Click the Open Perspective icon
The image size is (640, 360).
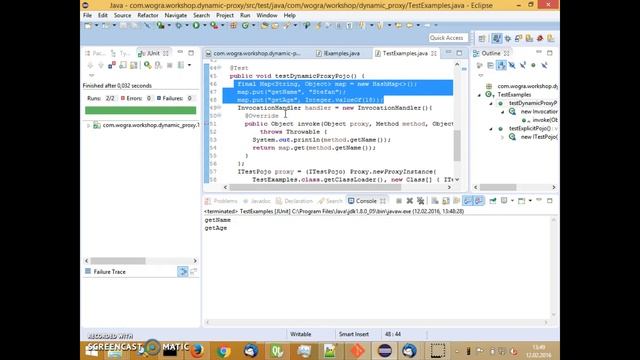click(482, 38)
